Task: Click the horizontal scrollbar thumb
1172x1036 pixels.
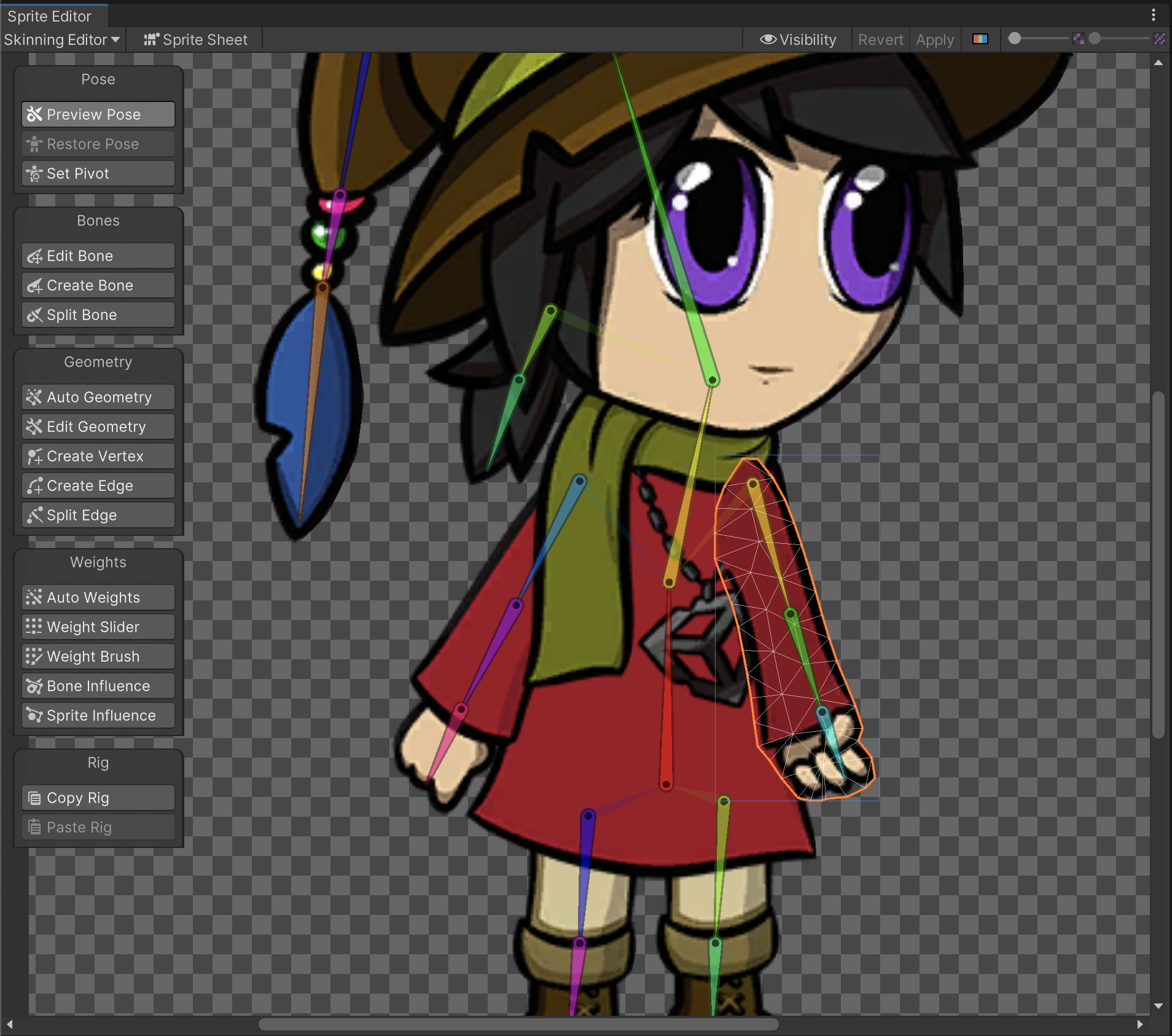Action: 518,1024
